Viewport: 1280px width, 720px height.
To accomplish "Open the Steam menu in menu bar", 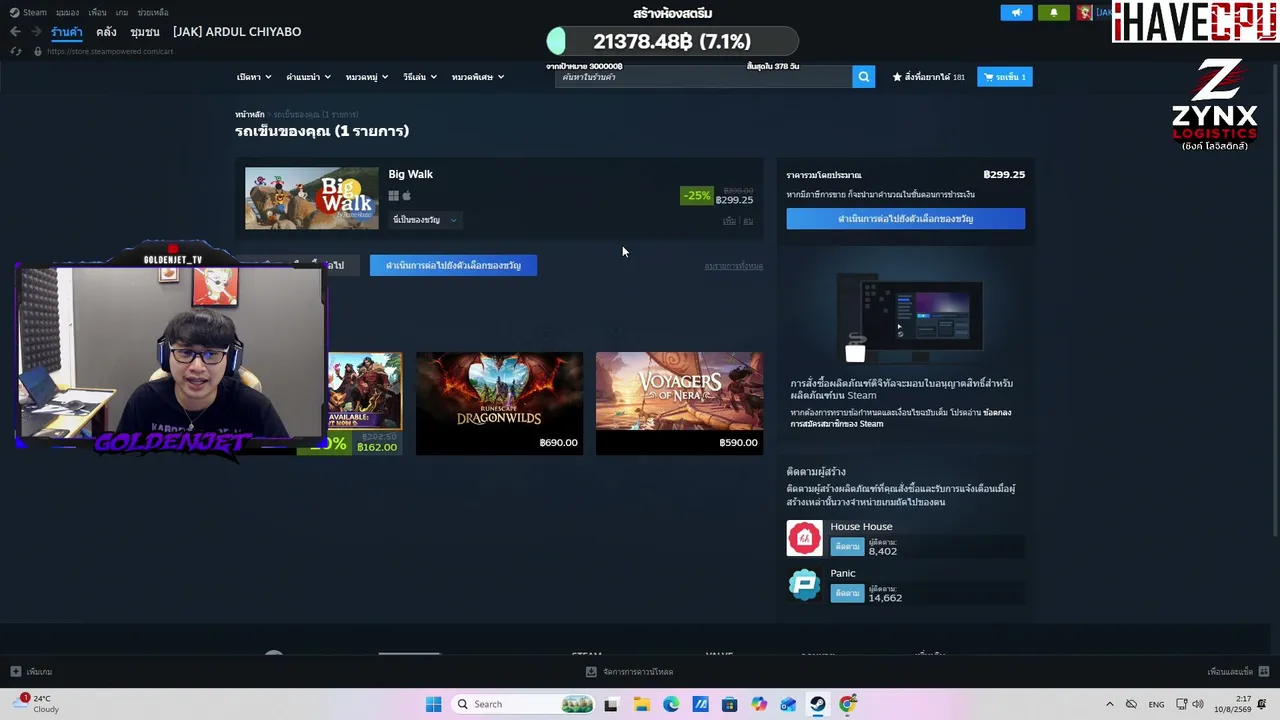I will point(29,13).
